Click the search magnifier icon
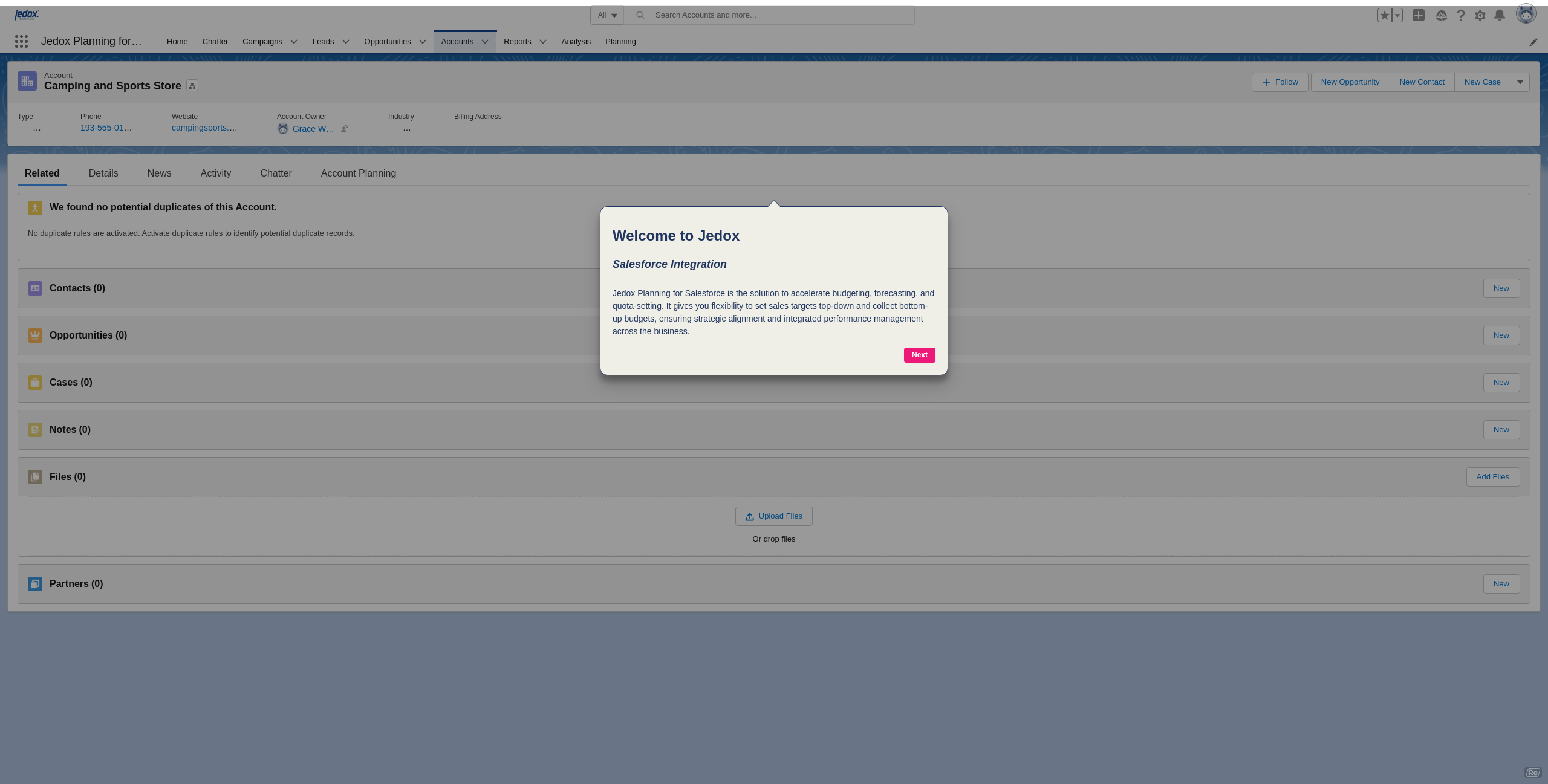 coord(640,15)
